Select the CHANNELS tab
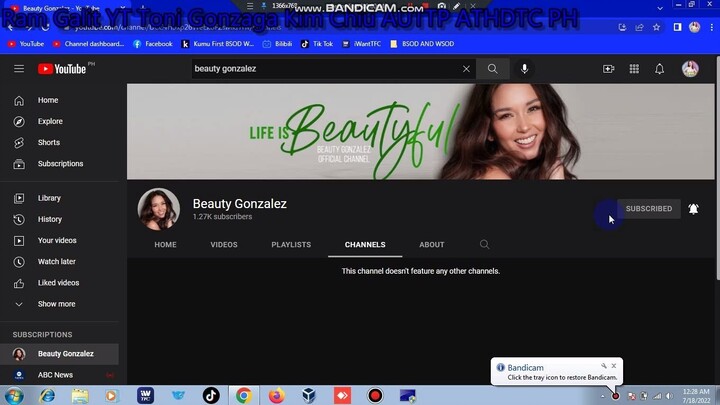Screen dimensions: 720x405 365,245
